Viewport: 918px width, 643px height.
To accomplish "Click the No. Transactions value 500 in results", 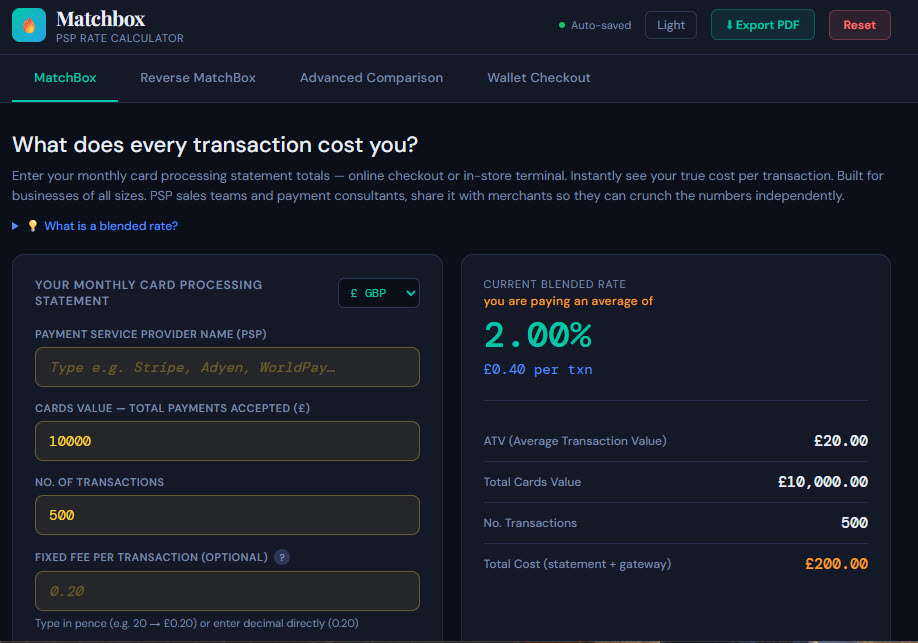I will point(854,523).
